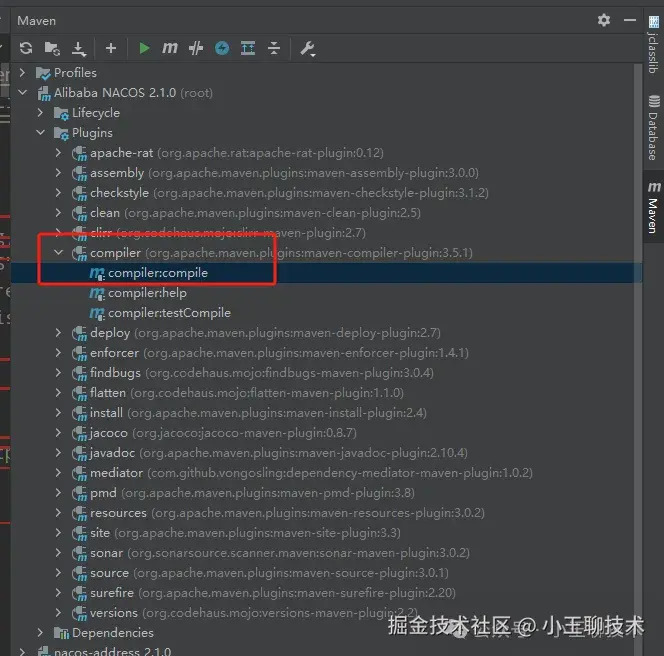Click Lifecycle folder icon
This screenshot has height=656, width=664.
coord(61,113)
